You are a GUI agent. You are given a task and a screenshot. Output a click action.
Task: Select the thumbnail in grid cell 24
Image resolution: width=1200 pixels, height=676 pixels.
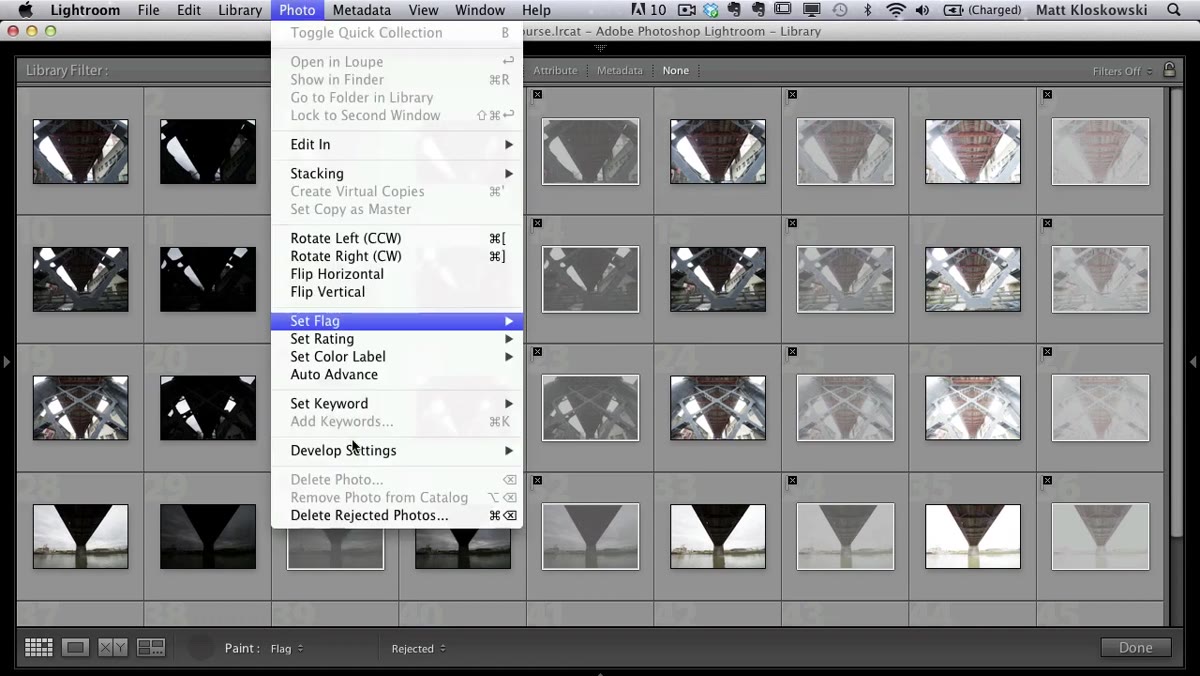718,407
